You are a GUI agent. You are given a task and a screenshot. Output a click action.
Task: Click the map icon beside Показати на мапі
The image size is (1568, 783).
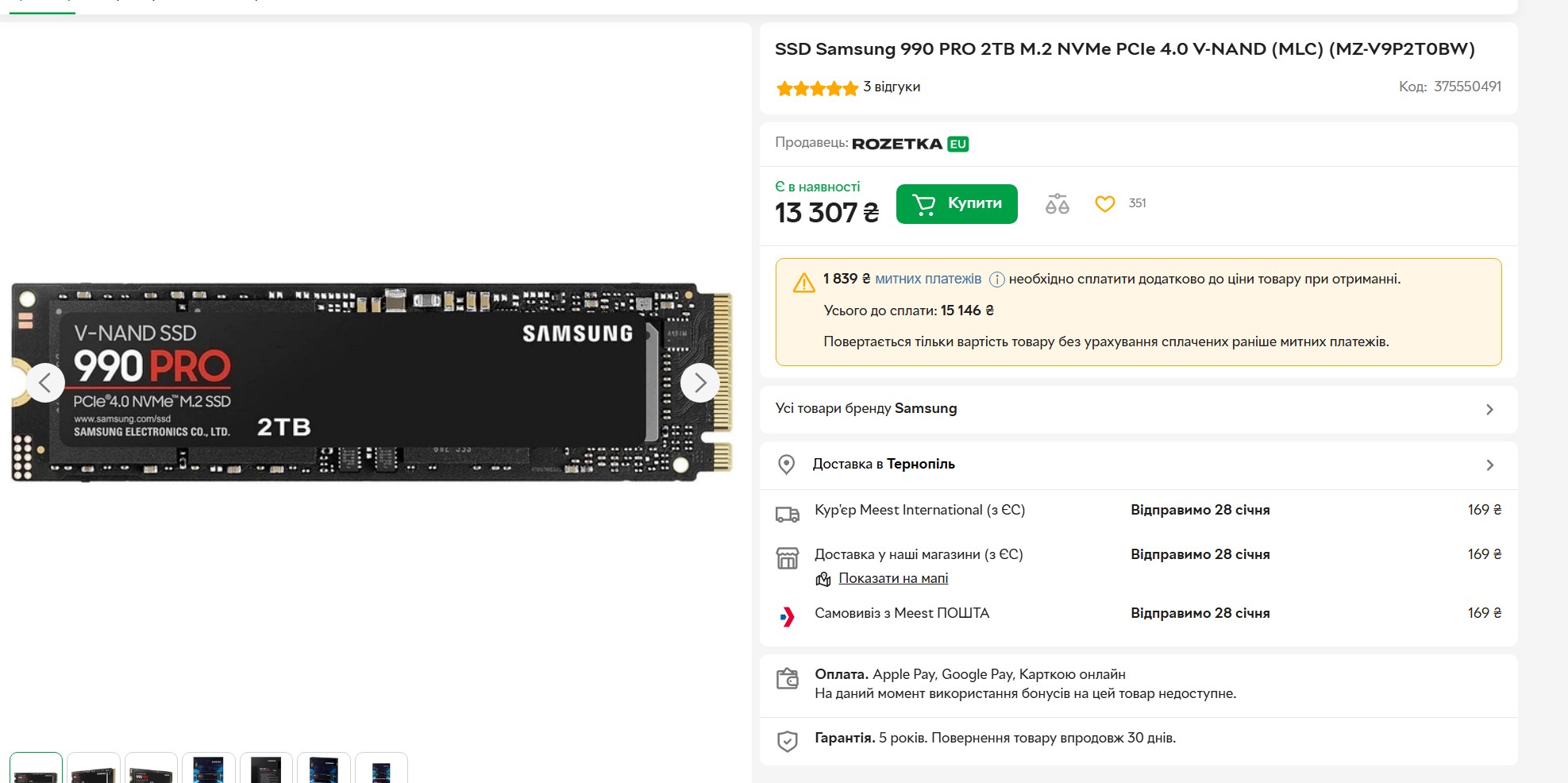pyautogui.click(x=823, y=579)
